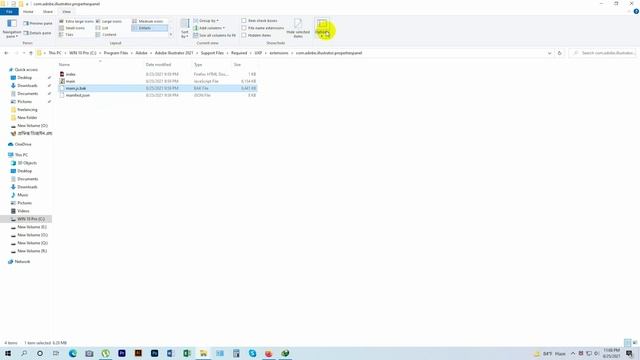Open the Sort by menu

(x=185, y=29)
